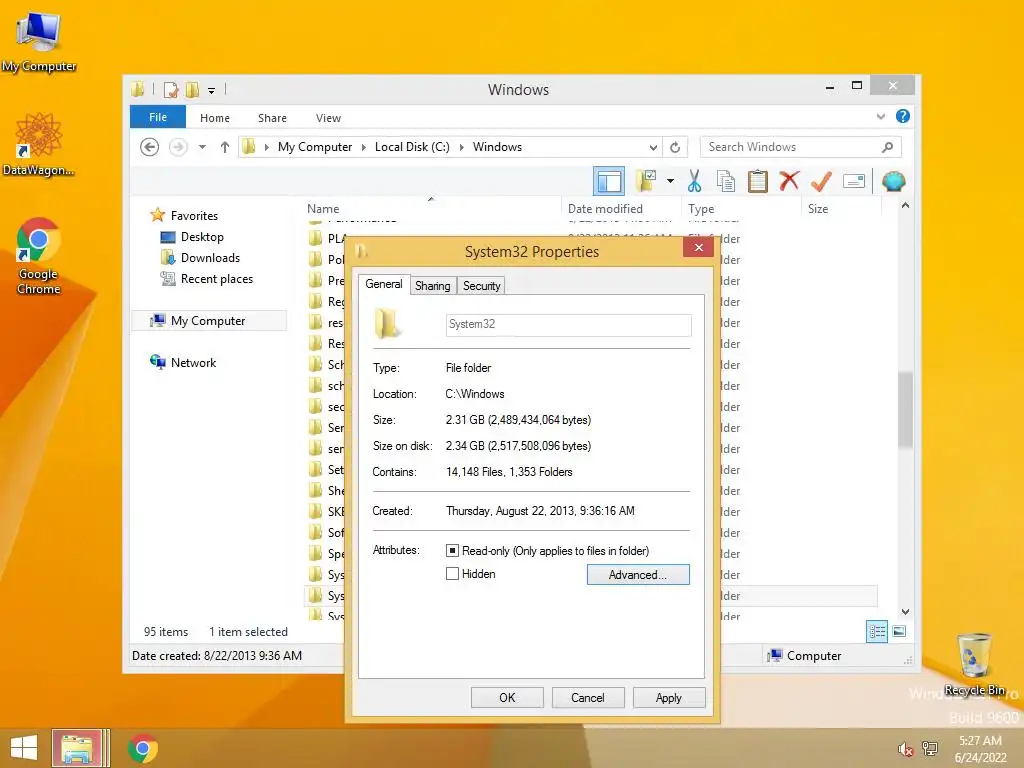
Task: Click the Advanced... button
Action: [637, 575]
